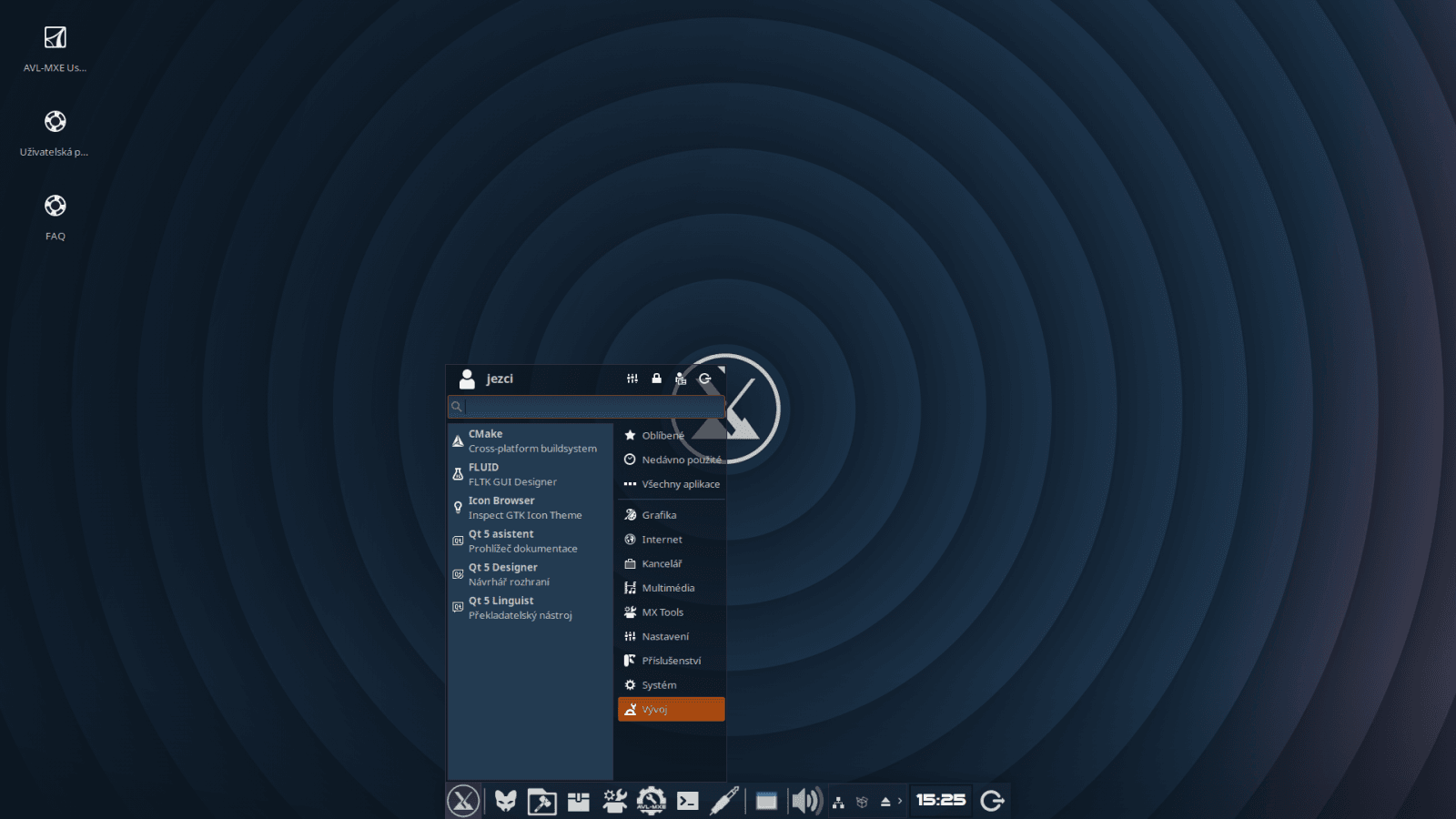Image resolution: width=1456 pixels, height=819 pixels.
Task: Log out using the menu's power icon
Action: click(704, 379)
